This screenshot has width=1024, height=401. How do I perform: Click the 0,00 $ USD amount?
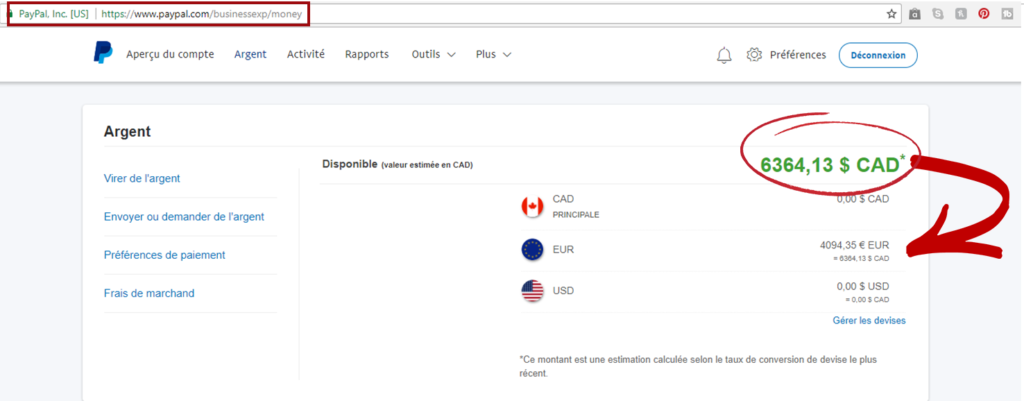(x=863, y=286)
